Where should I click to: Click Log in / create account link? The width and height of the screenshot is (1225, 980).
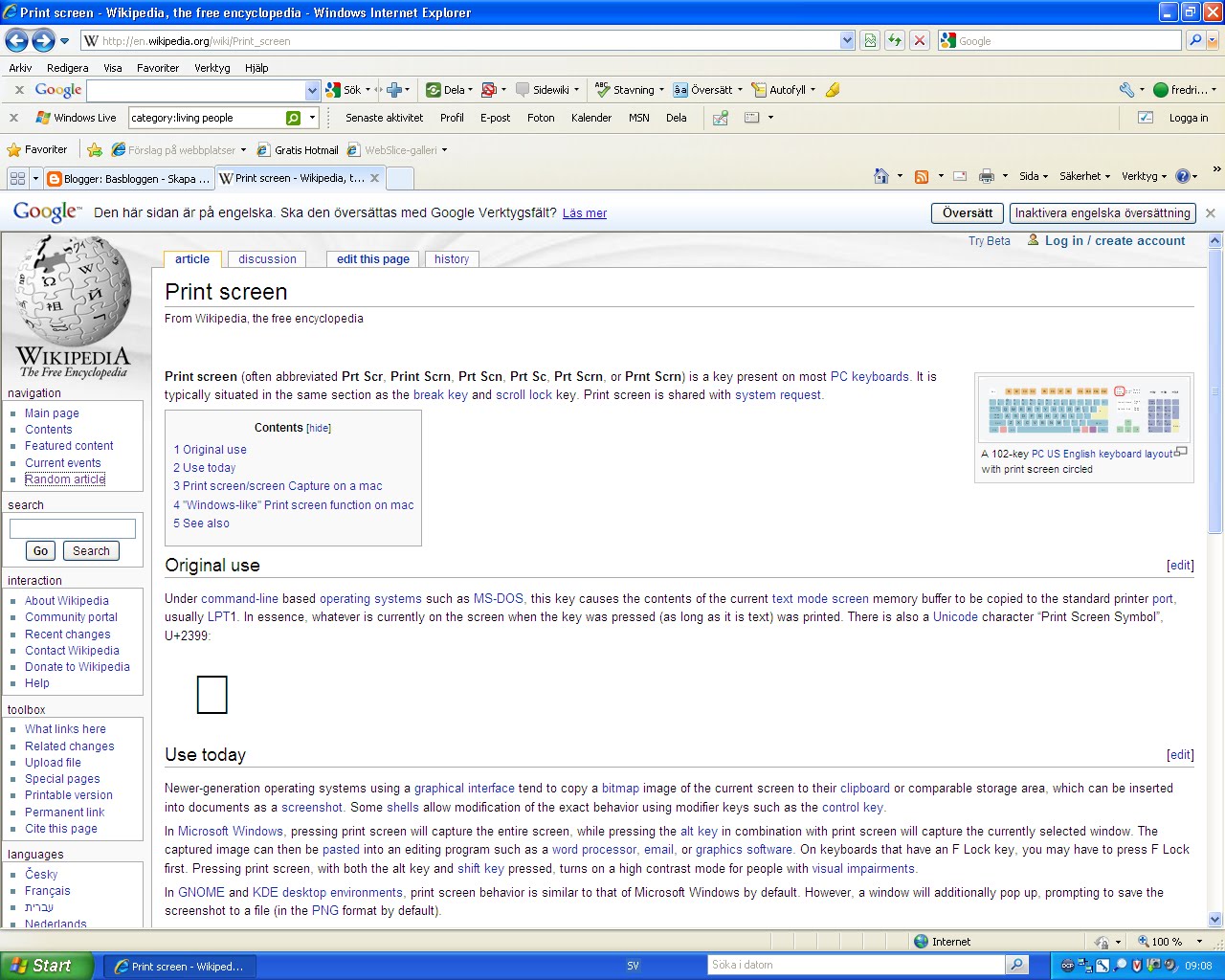tap(1115, 241)
